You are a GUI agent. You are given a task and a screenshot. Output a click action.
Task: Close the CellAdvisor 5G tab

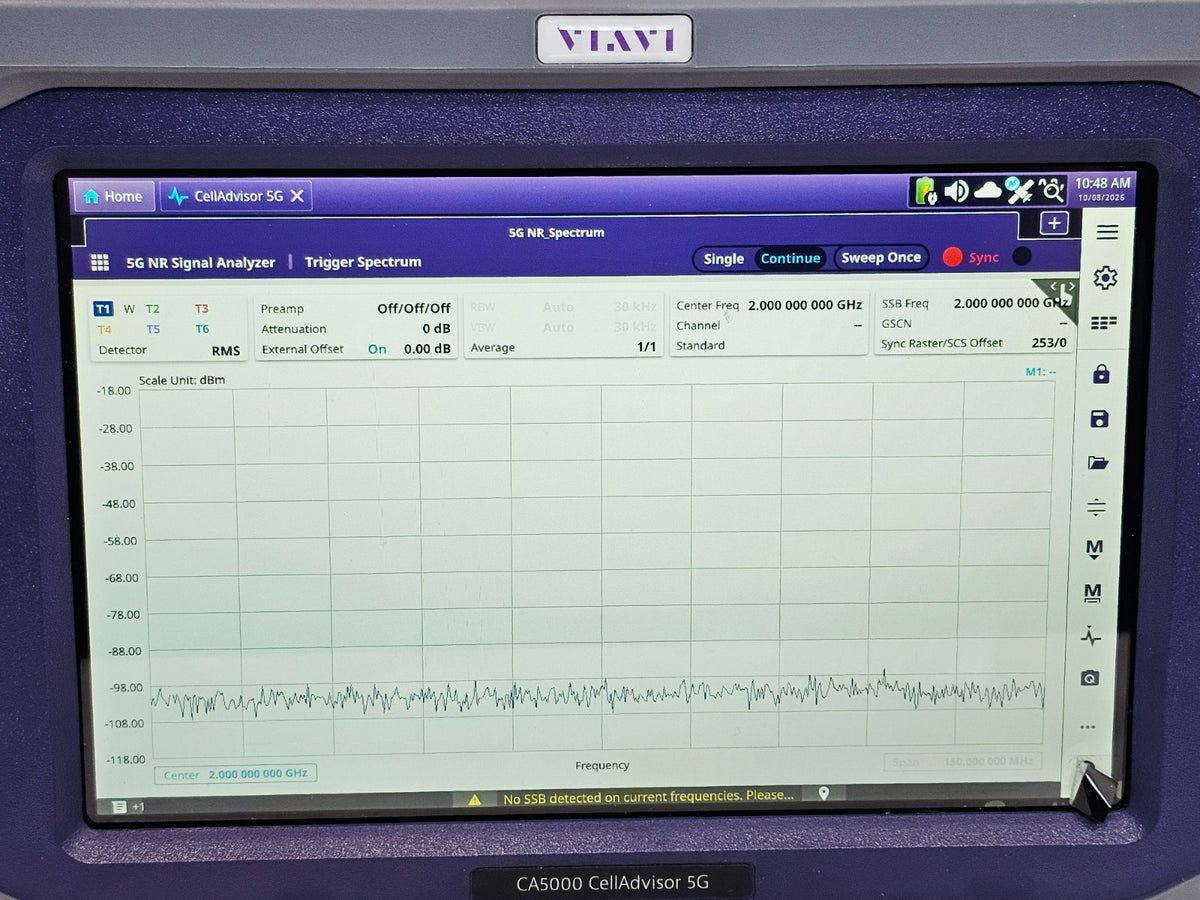click(297, 196)
